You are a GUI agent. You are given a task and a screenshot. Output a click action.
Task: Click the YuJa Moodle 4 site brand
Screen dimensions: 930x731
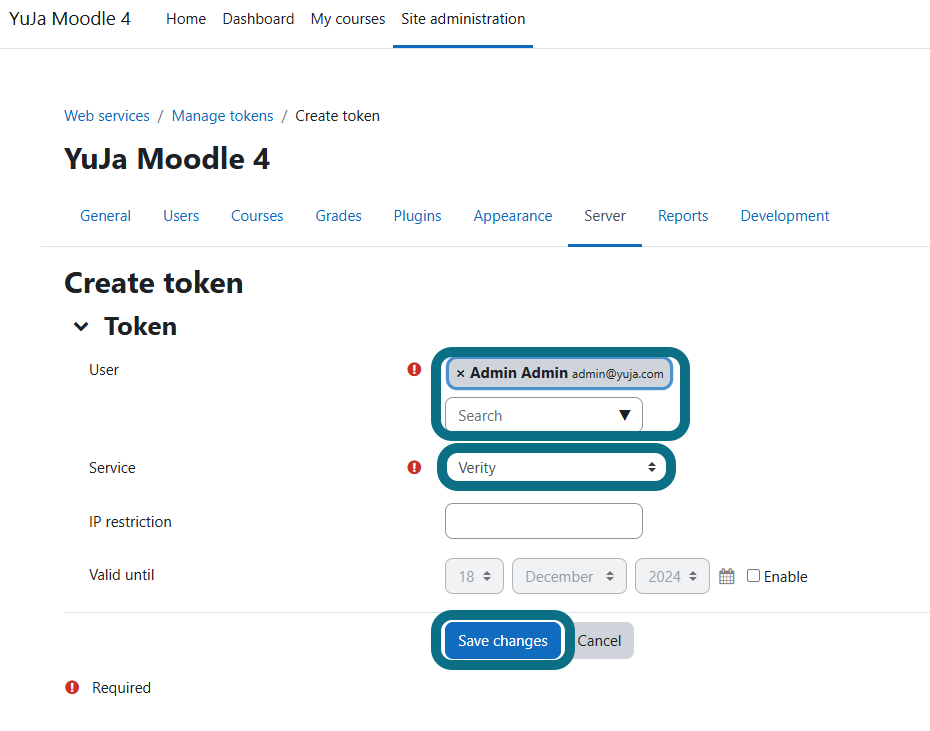[x=69, y=19]
